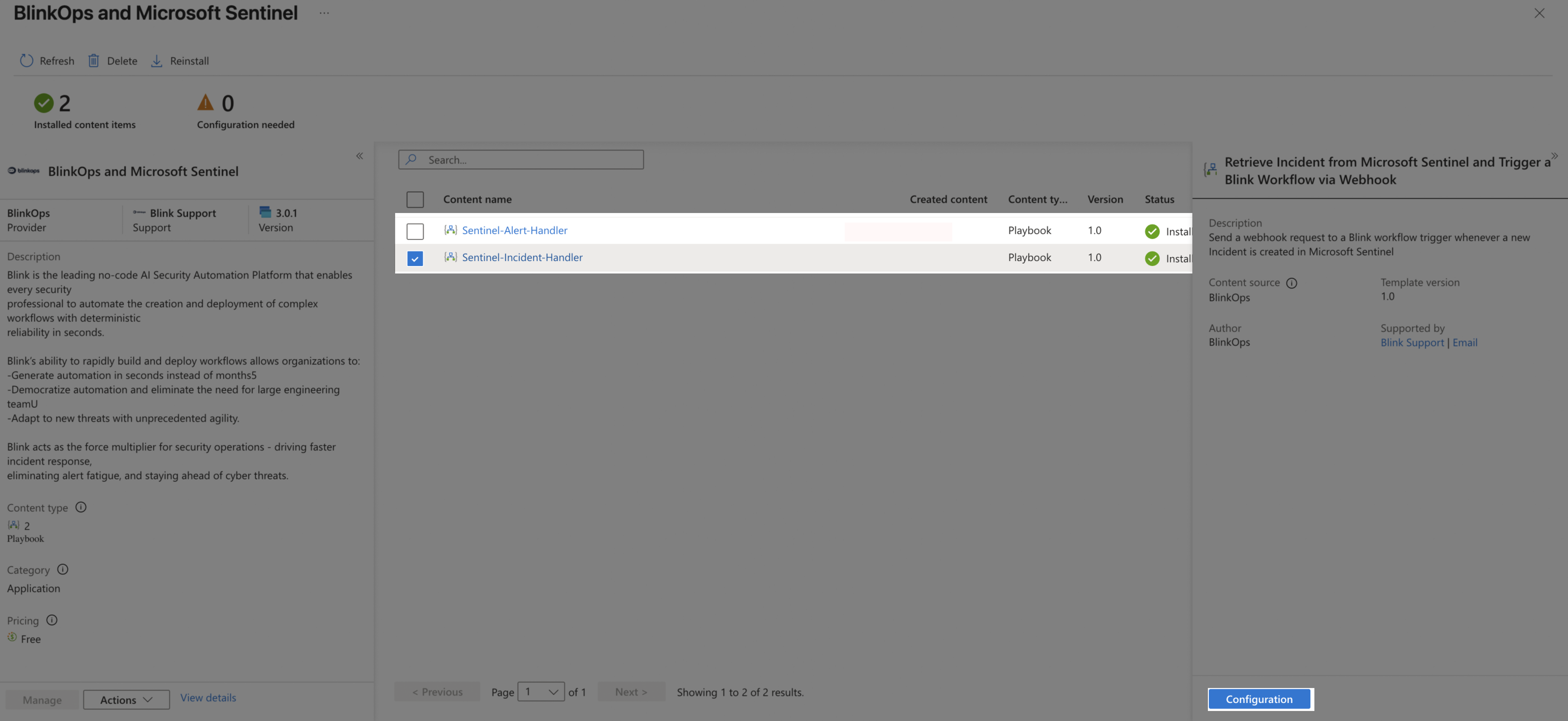Screen dimensions: 1568x721
Task: Collapse the right playbook details panel
Action: [x=1554, y=156]
